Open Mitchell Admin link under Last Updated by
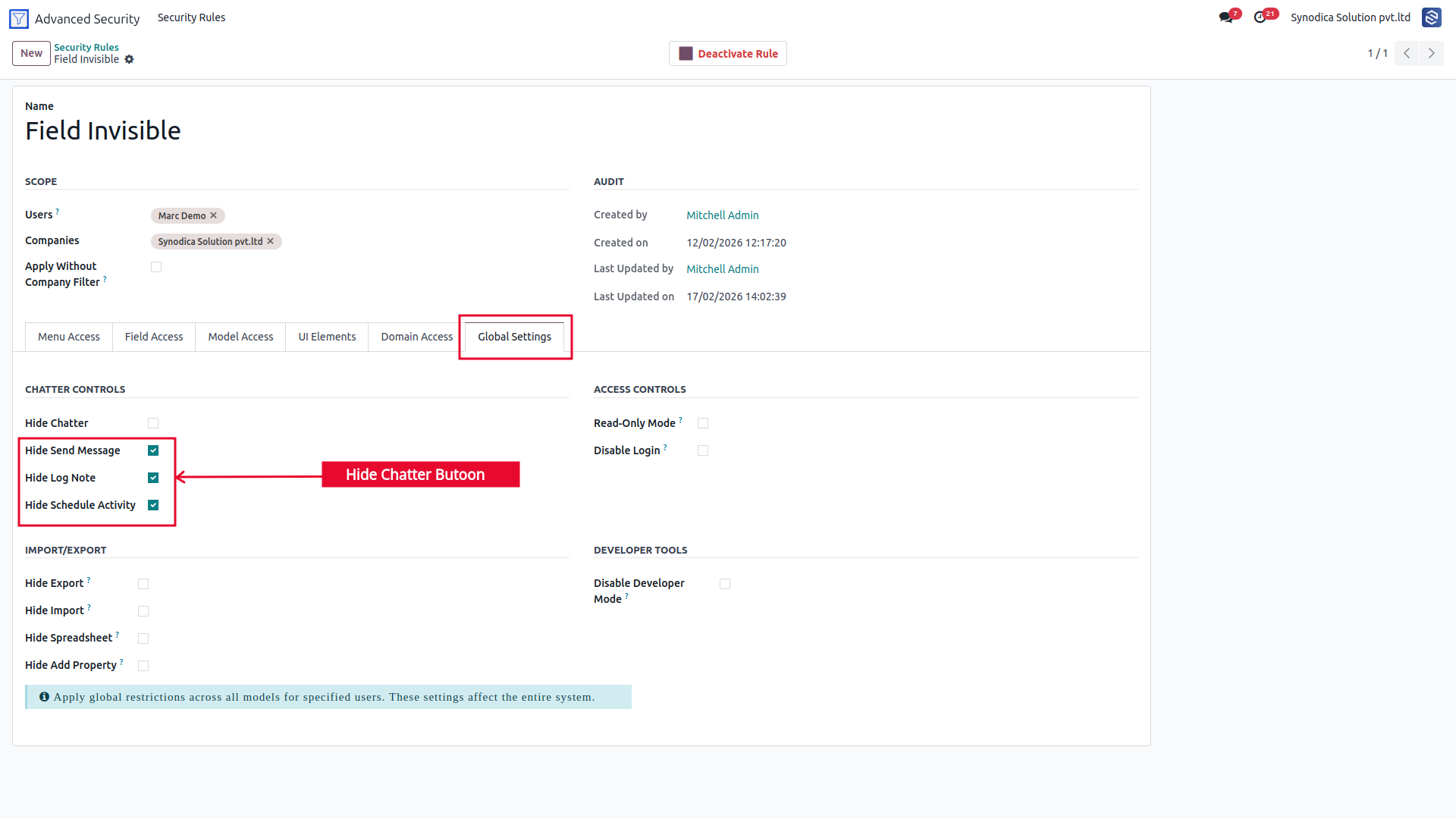This screenshot has height=819, width=1456. click(x=723, y=269)
